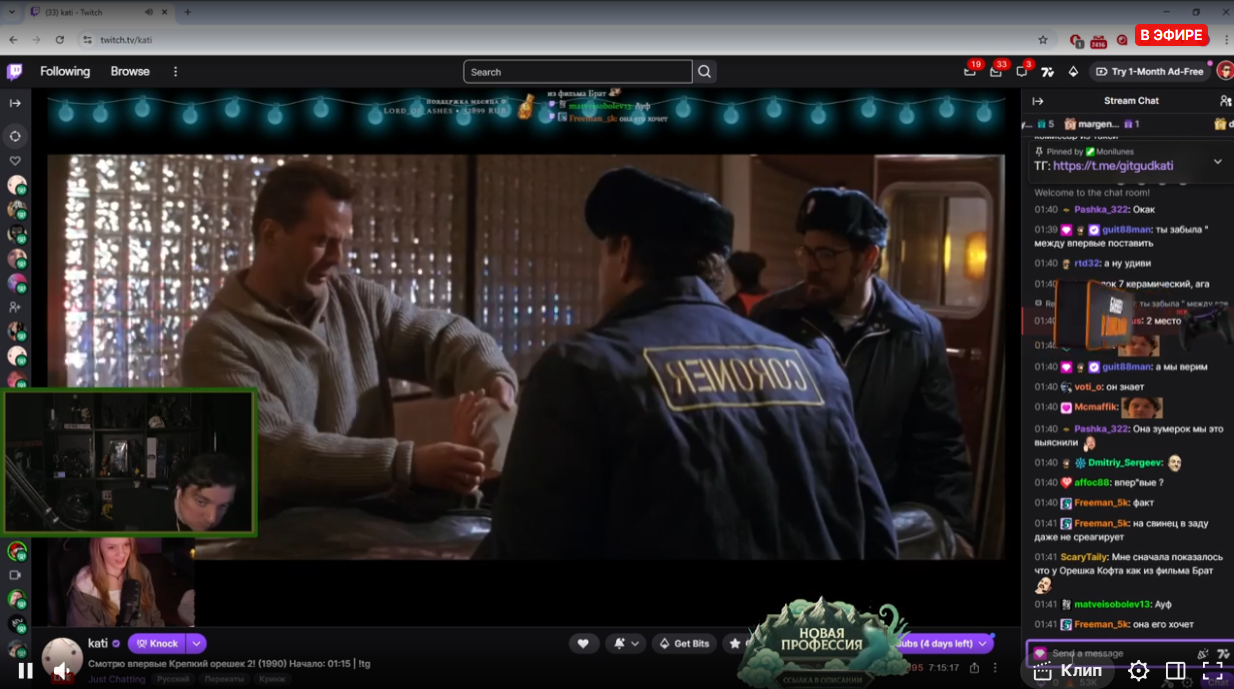
Task: Open the bell notification dropdown
Action: pos(626,644)
